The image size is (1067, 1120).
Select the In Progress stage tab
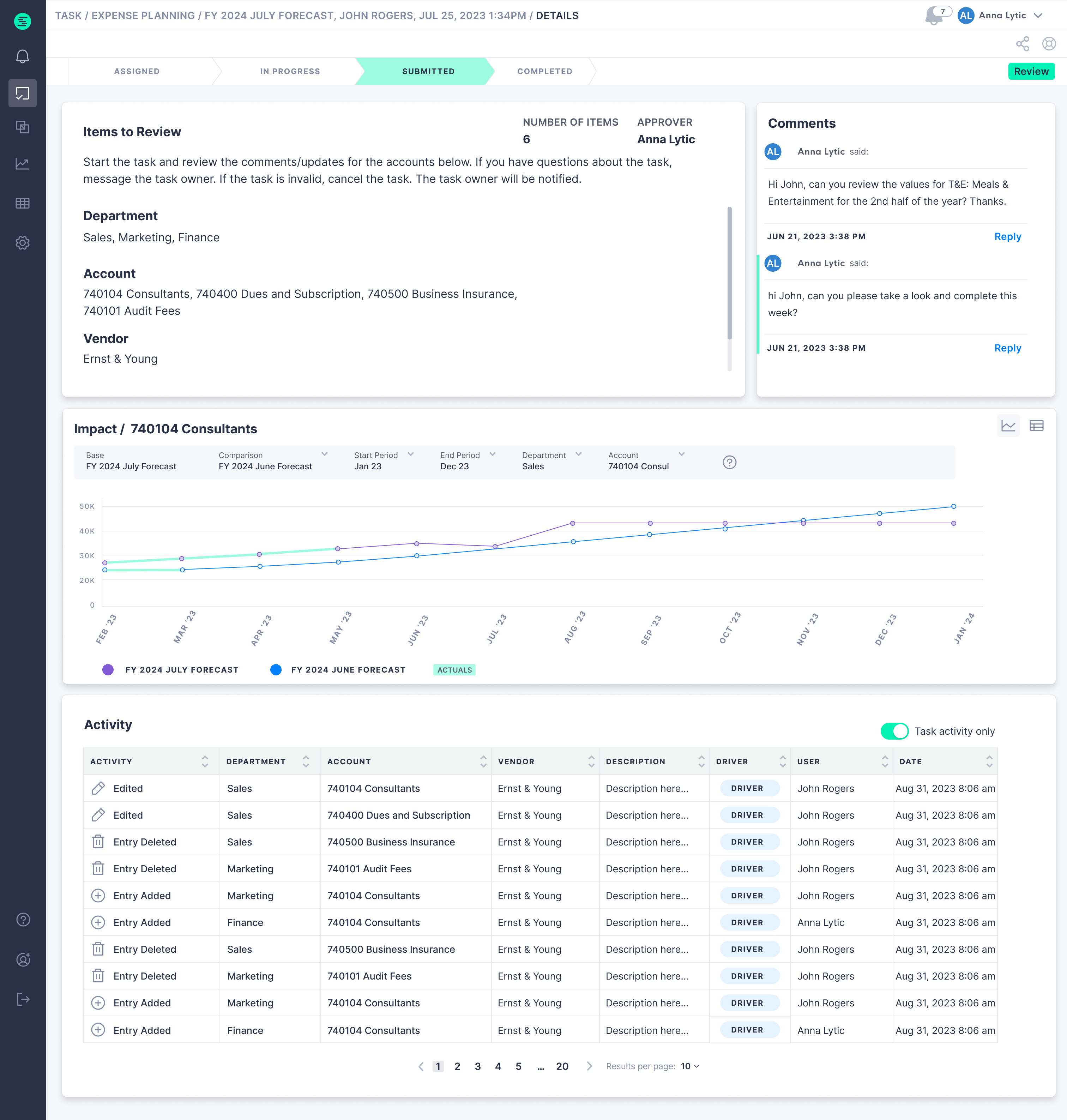(x=290, y=71)
